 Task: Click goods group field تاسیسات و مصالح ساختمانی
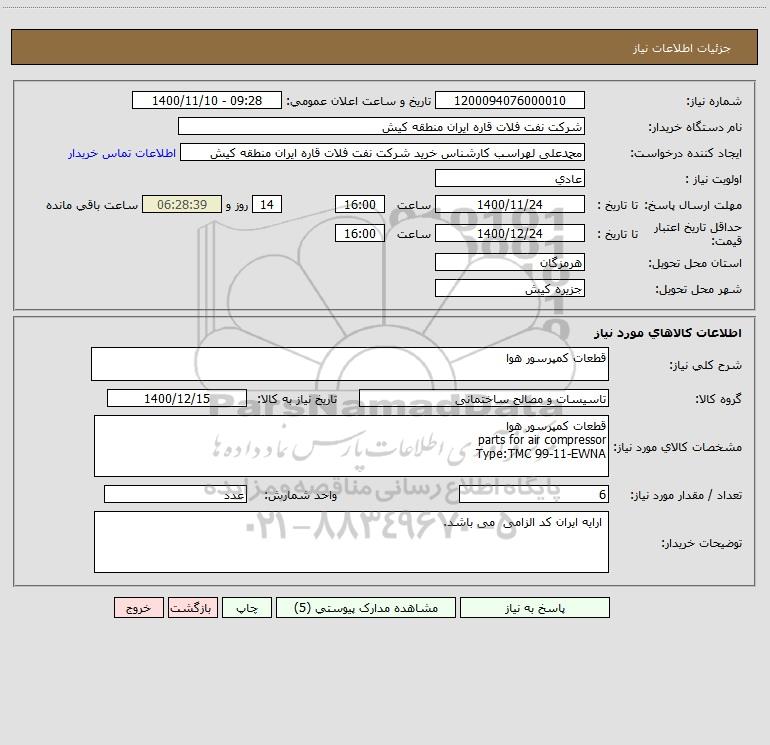tap(484, 398)
